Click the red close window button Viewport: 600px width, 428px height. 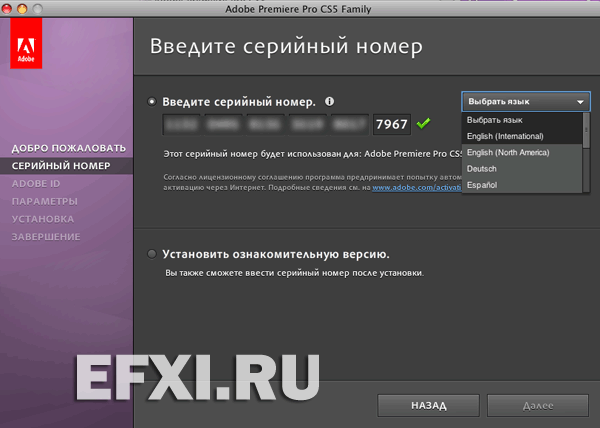(7, 8)
